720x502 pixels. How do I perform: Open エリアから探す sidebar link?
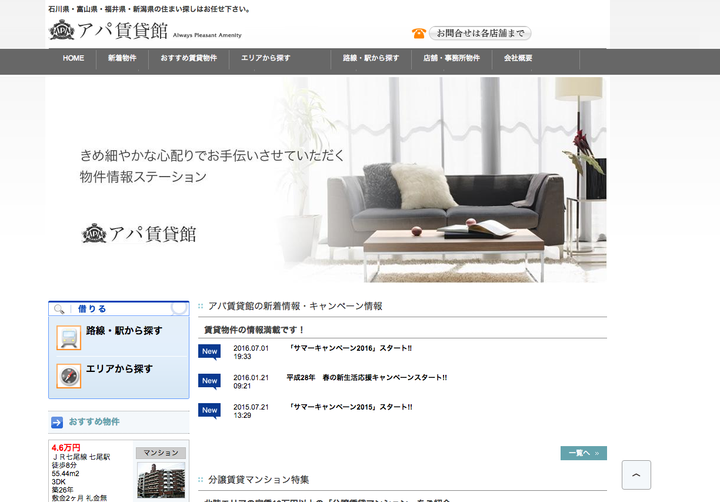tap(119, 369)
